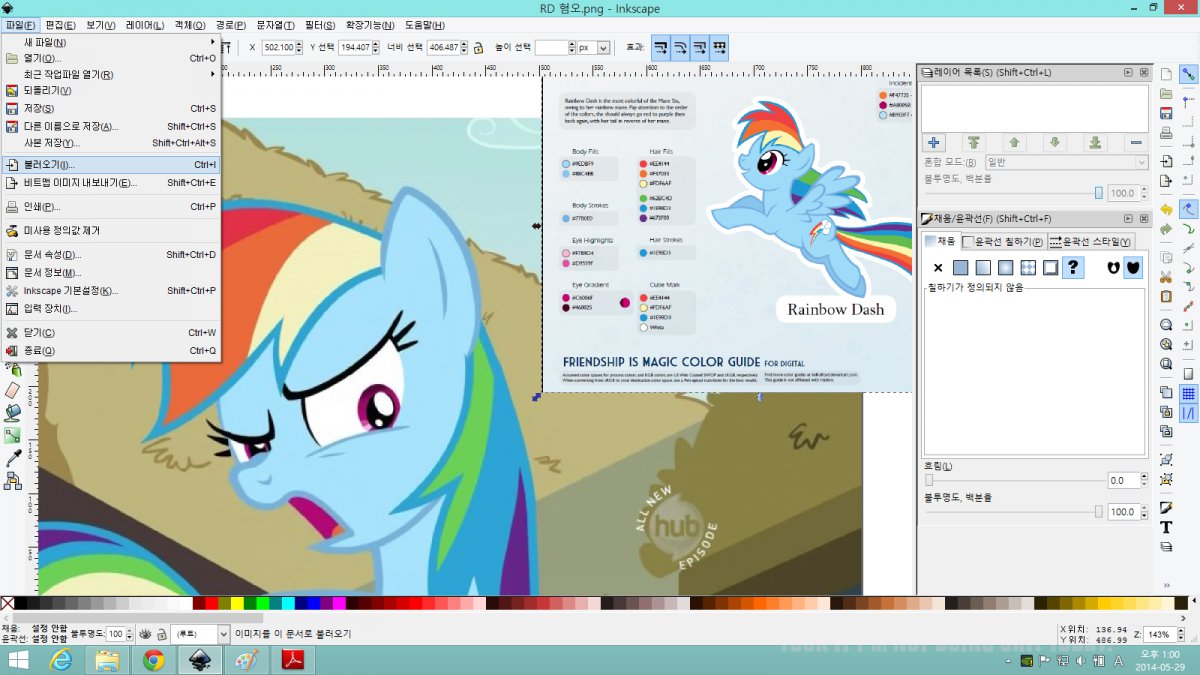1200x675 pixels.
Task: Select the paint bucket tool
Action: coord(13,413)
